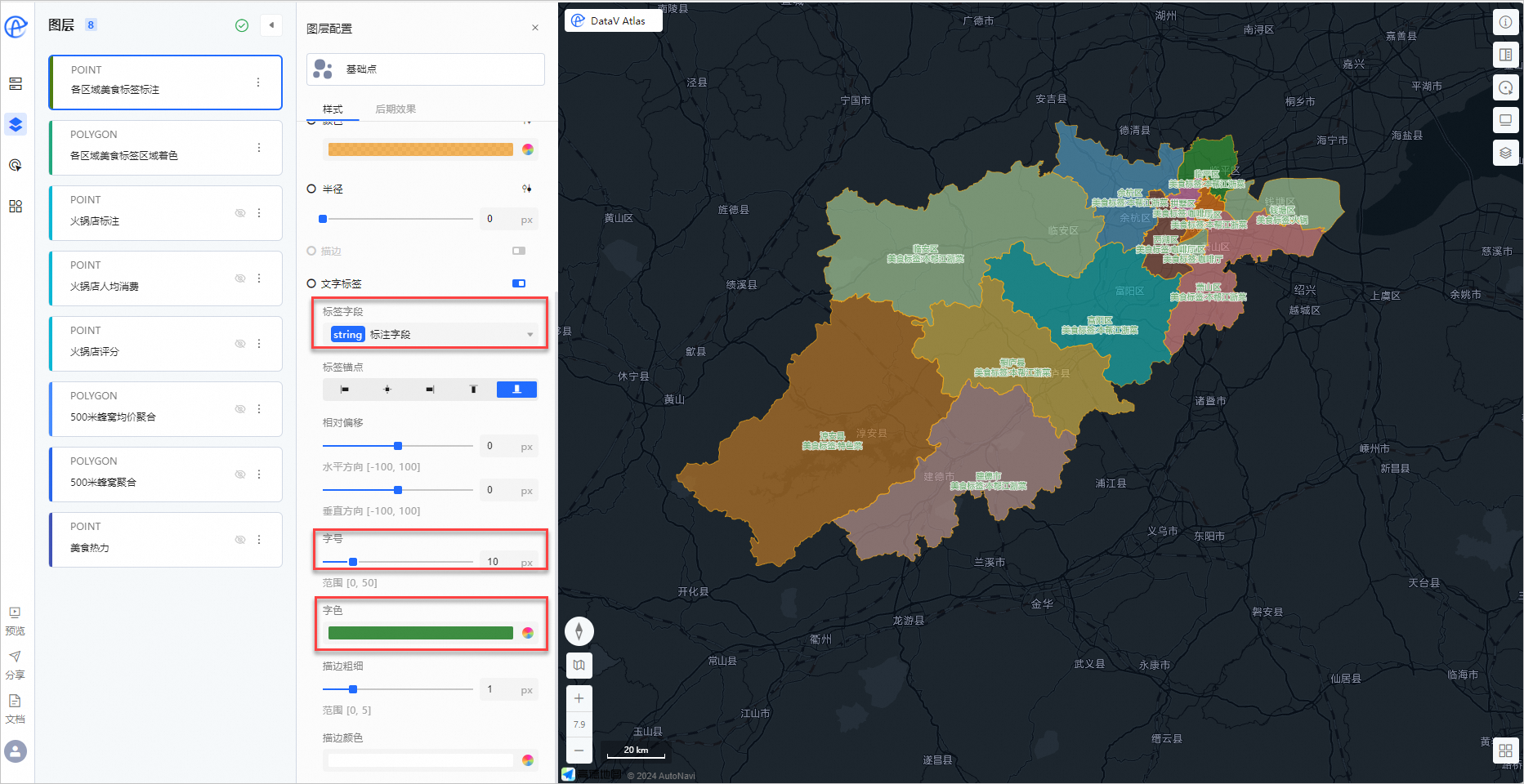Show the hidden 500米蜂窝均价聚合 layer

240,409
